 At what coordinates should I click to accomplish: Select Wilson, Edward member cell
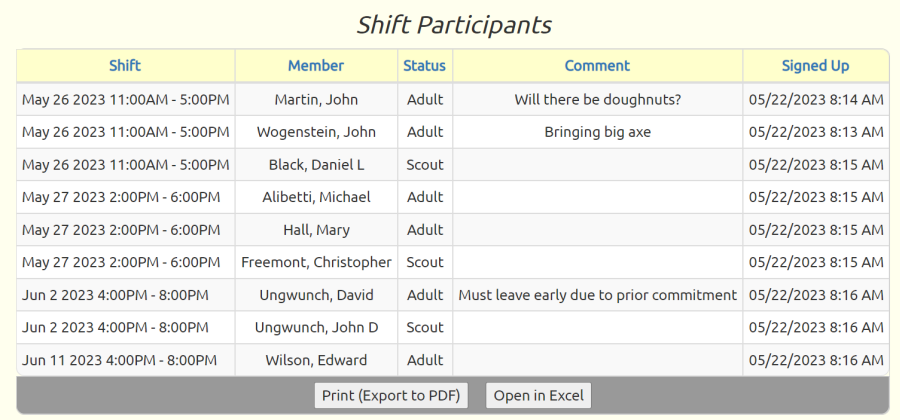point(316,360)
